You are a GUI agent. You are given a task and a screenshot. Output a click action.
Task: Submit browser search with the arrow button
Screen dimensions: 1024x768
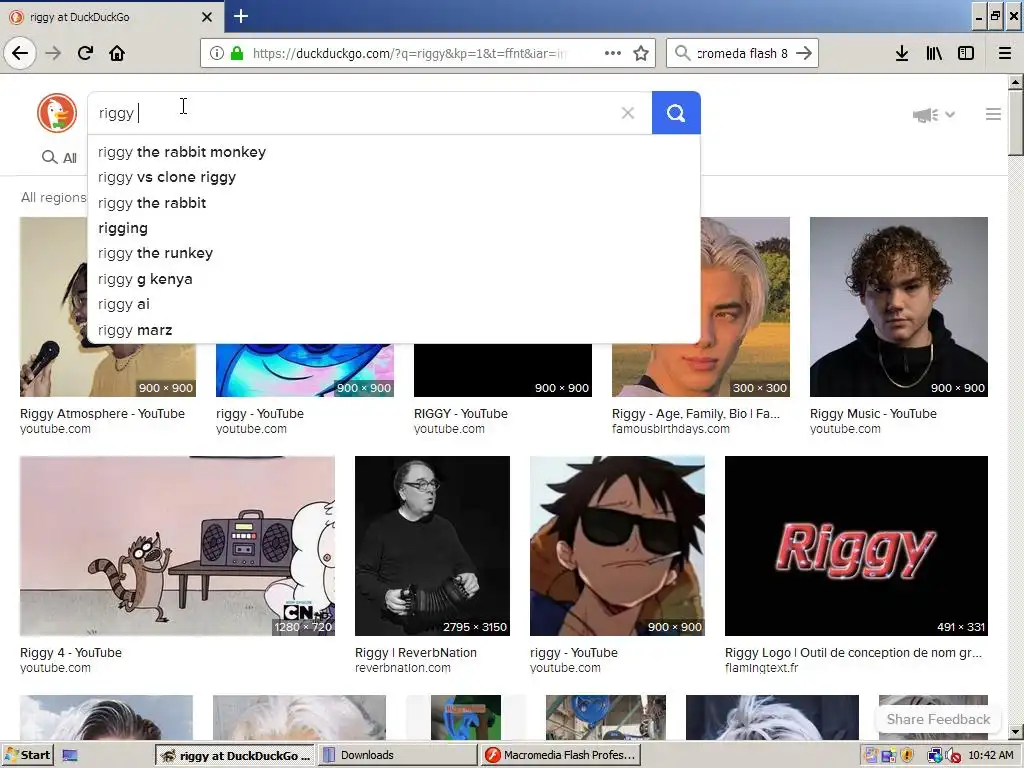coord(805,53)
